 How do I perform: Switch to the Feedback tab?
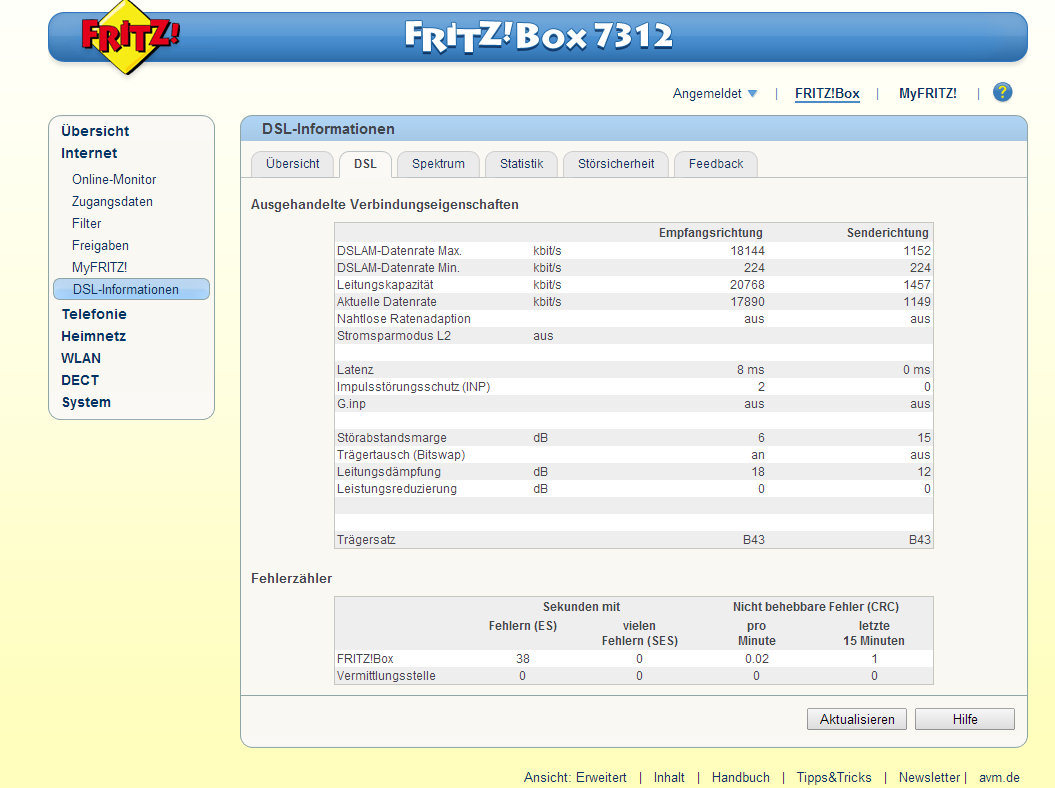pyautogui.click(x=716, y=164)
